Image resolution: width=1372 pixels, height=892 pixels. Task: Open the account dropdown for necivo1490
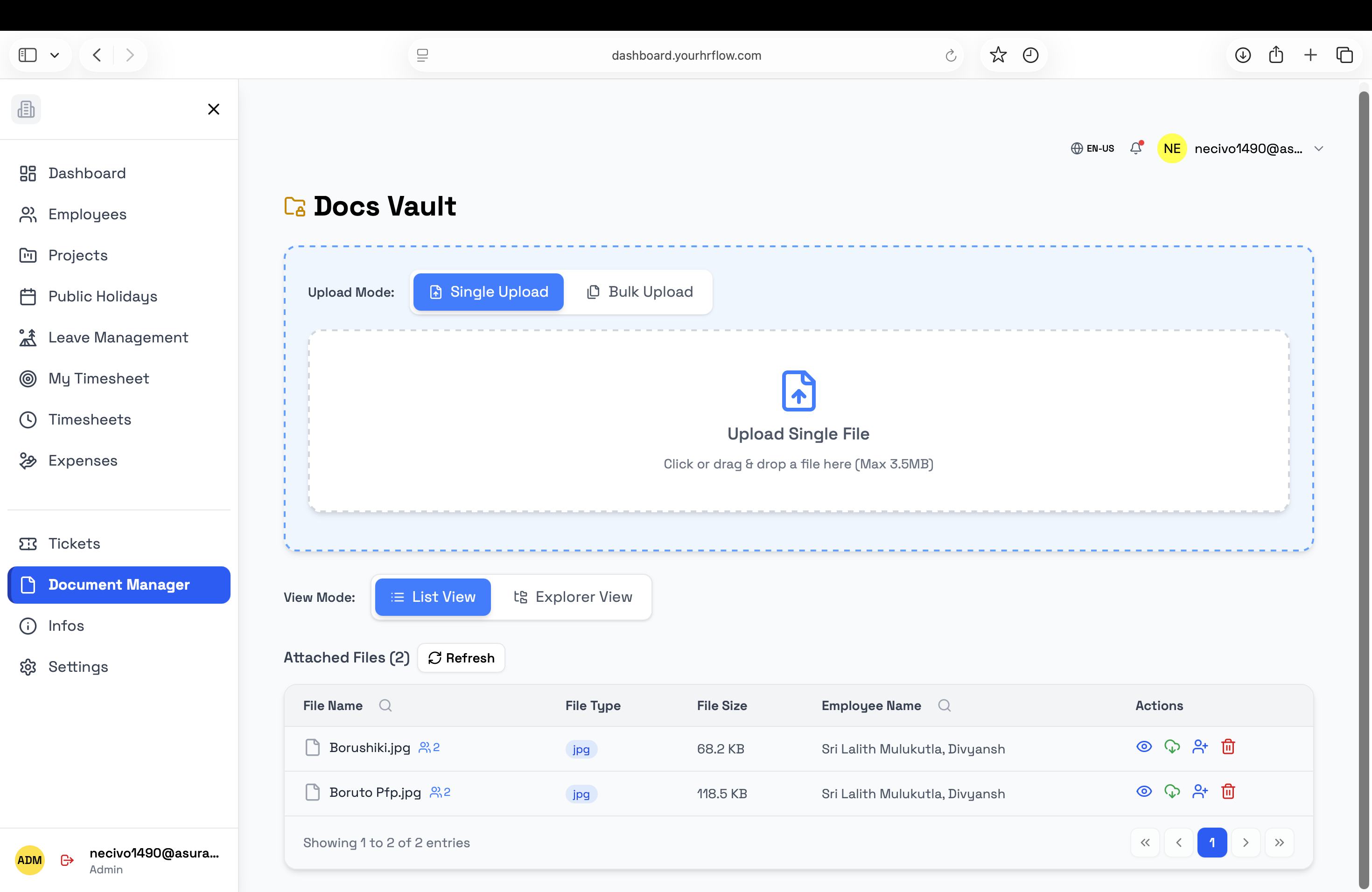point(1319,148)
